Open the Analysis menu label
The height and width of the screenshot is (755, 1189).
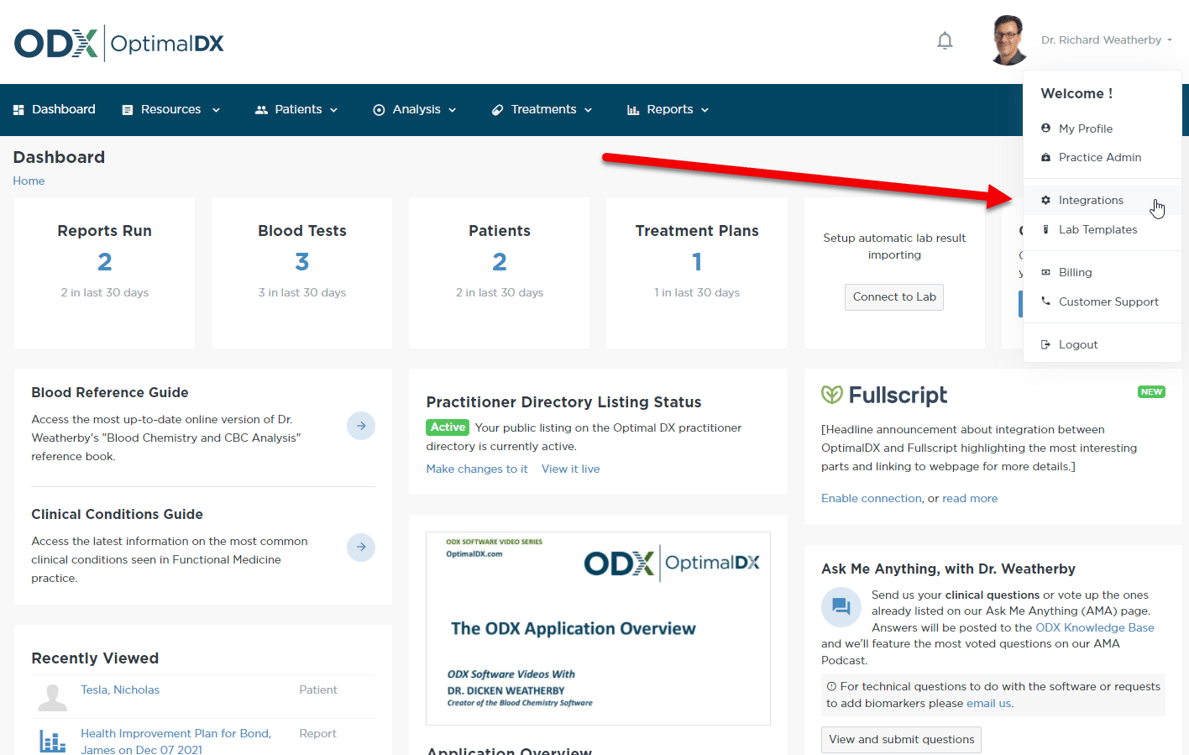click(416, 109)
